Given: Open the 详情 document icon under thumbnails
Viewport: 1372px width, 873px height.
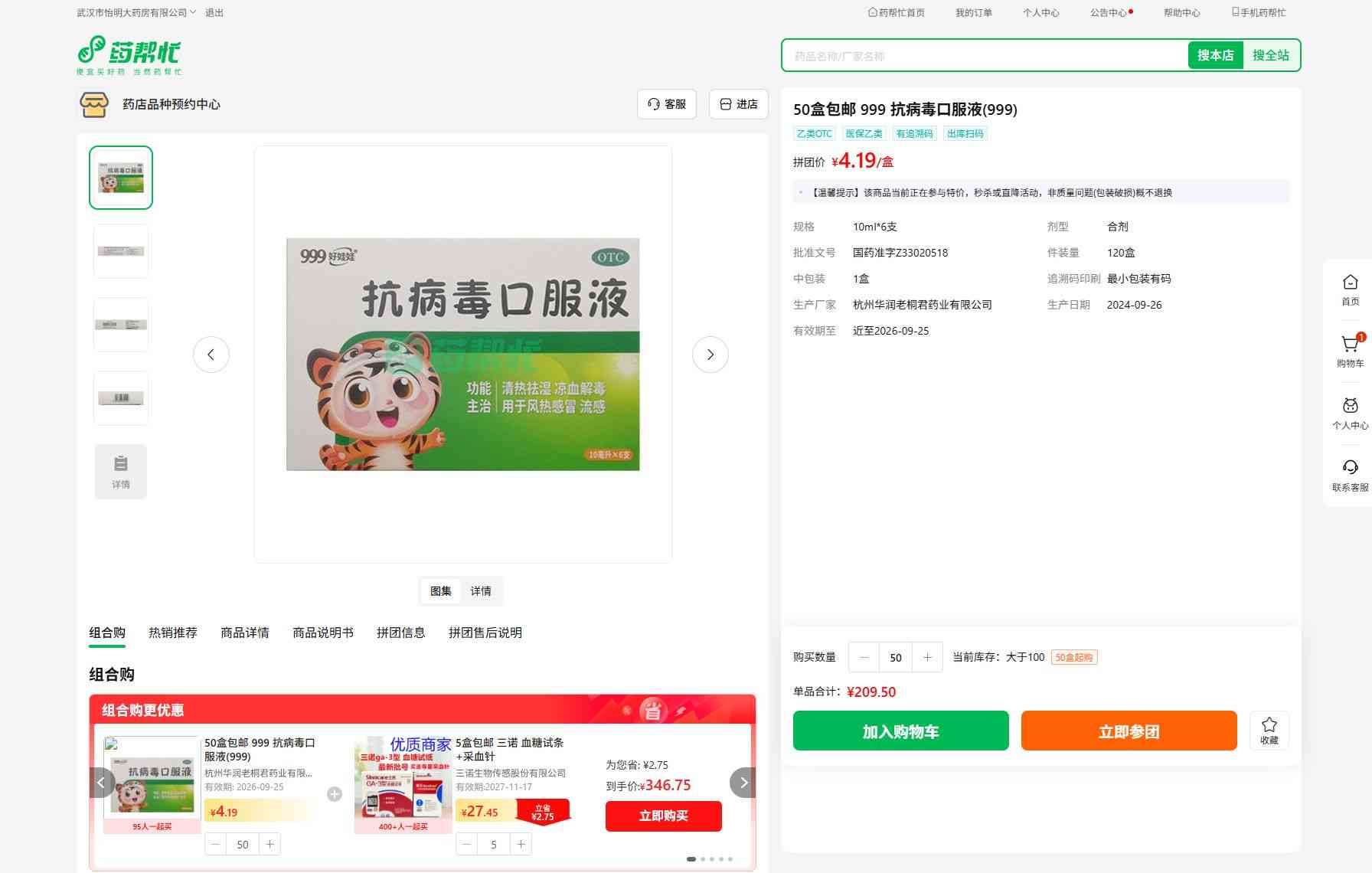Looking at the screenshot, I should coord(121,472).
